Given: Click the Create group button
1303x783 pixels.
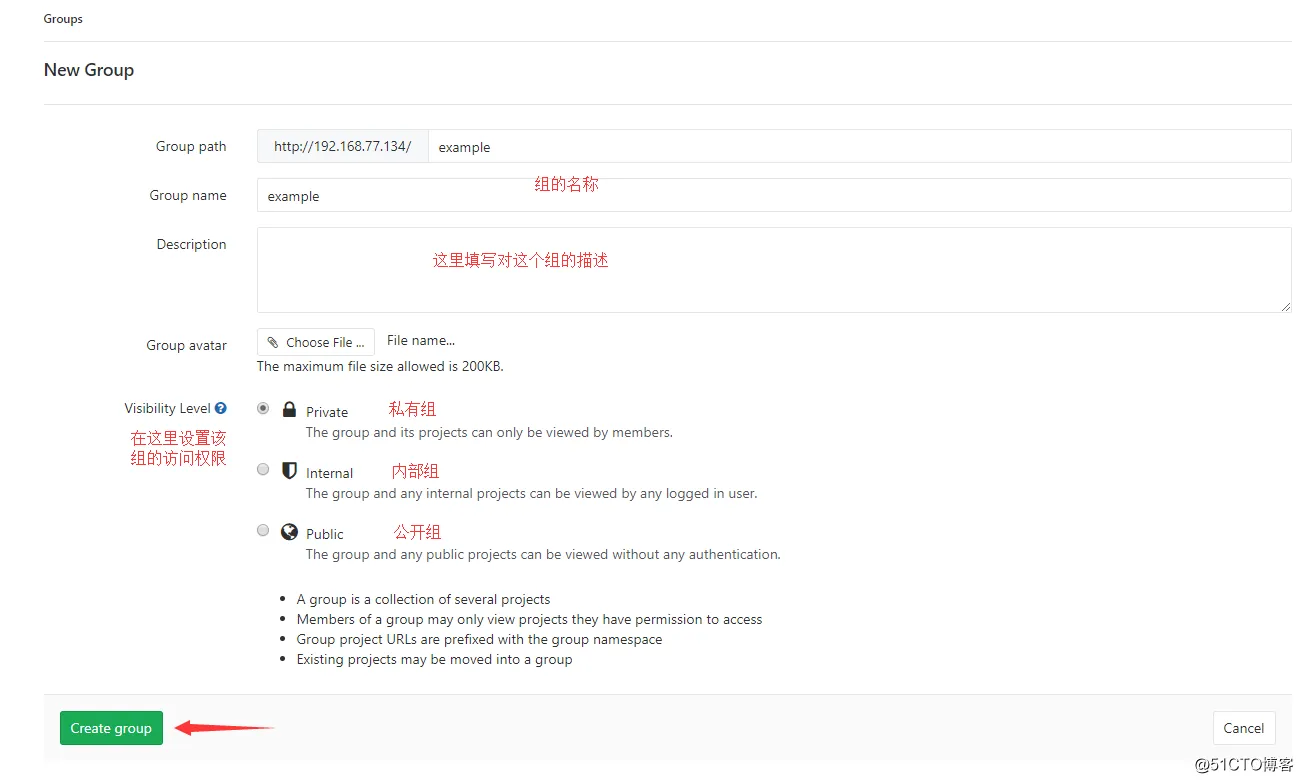Looking at the screenshot, I should [x=111, y=728].
